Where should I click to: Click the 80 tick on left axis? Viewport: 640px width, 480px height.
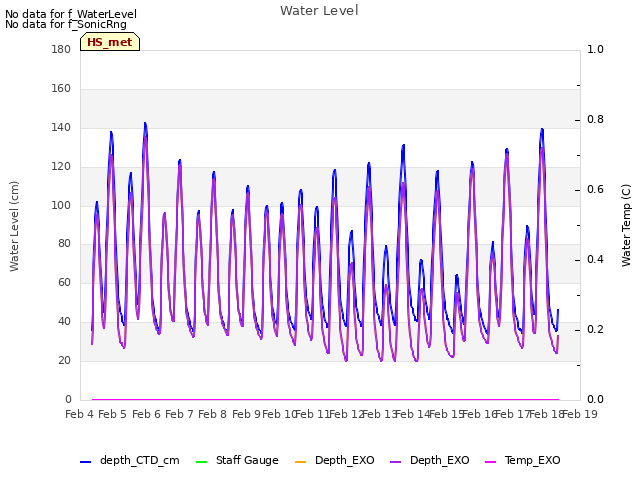coord(64,244)
